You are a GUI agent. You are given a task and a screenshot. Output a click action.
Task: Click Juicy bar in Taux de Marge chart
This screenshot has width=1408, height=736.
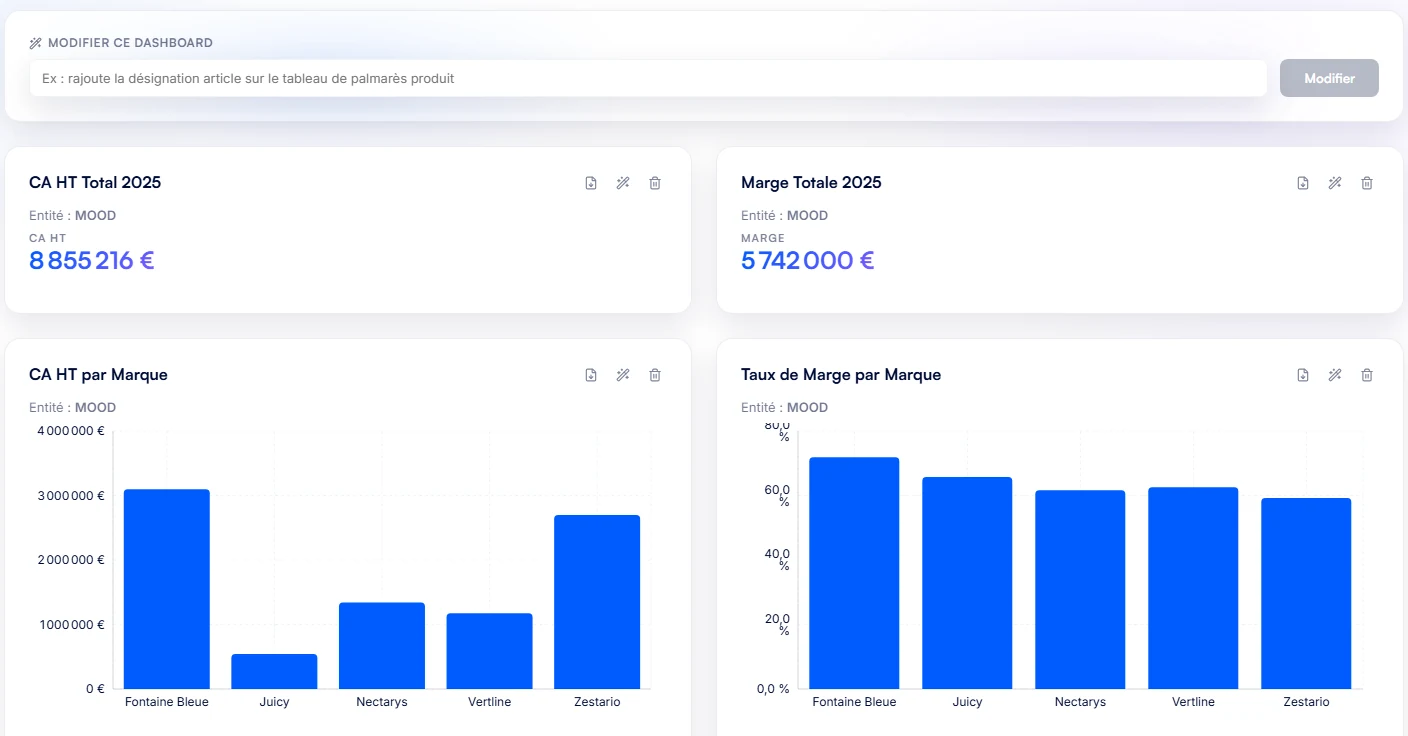tap(967, 583)
